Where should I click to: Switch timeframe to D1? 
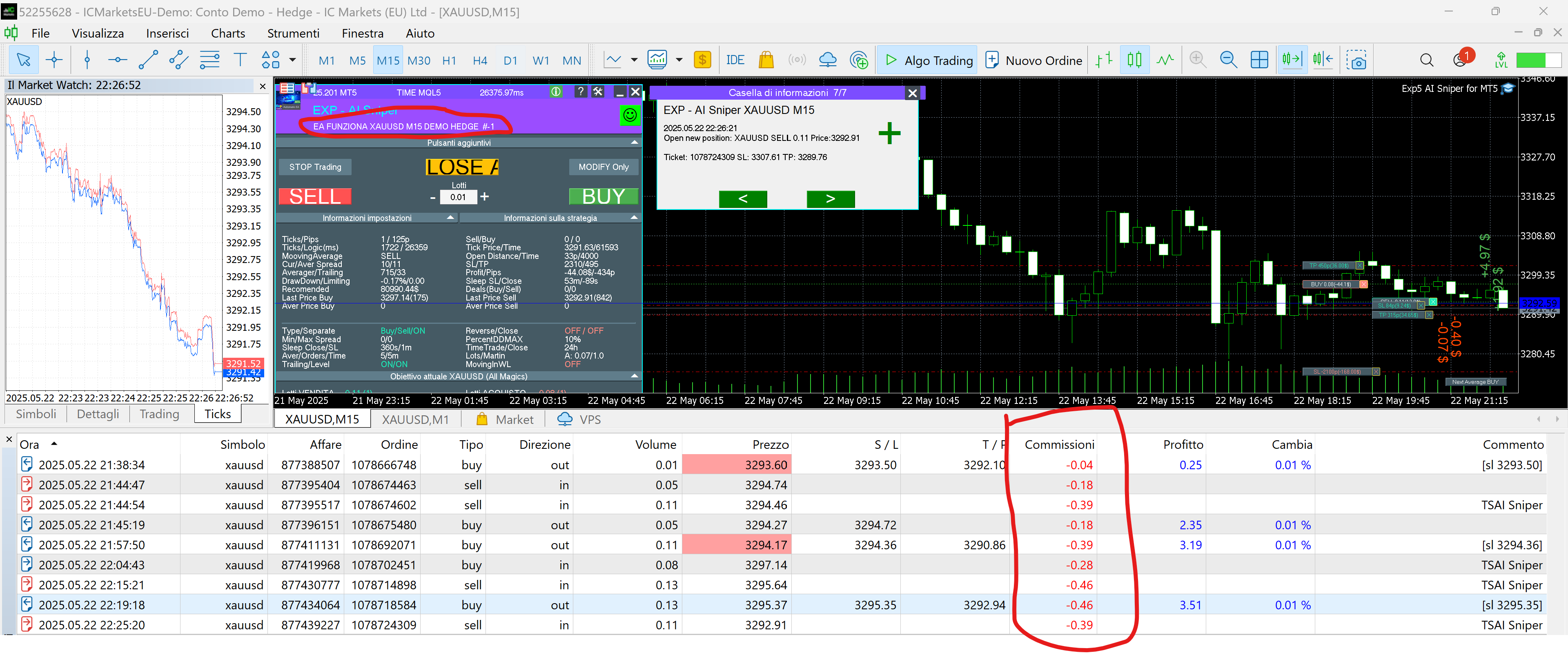coord(510,60)
